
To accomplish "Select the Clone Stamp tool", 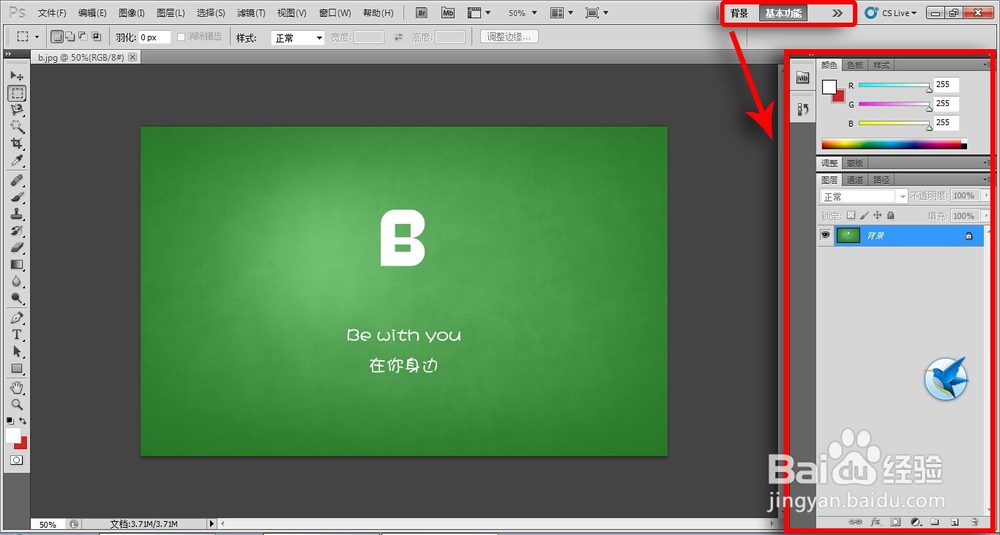I will [x=17, y=213].
